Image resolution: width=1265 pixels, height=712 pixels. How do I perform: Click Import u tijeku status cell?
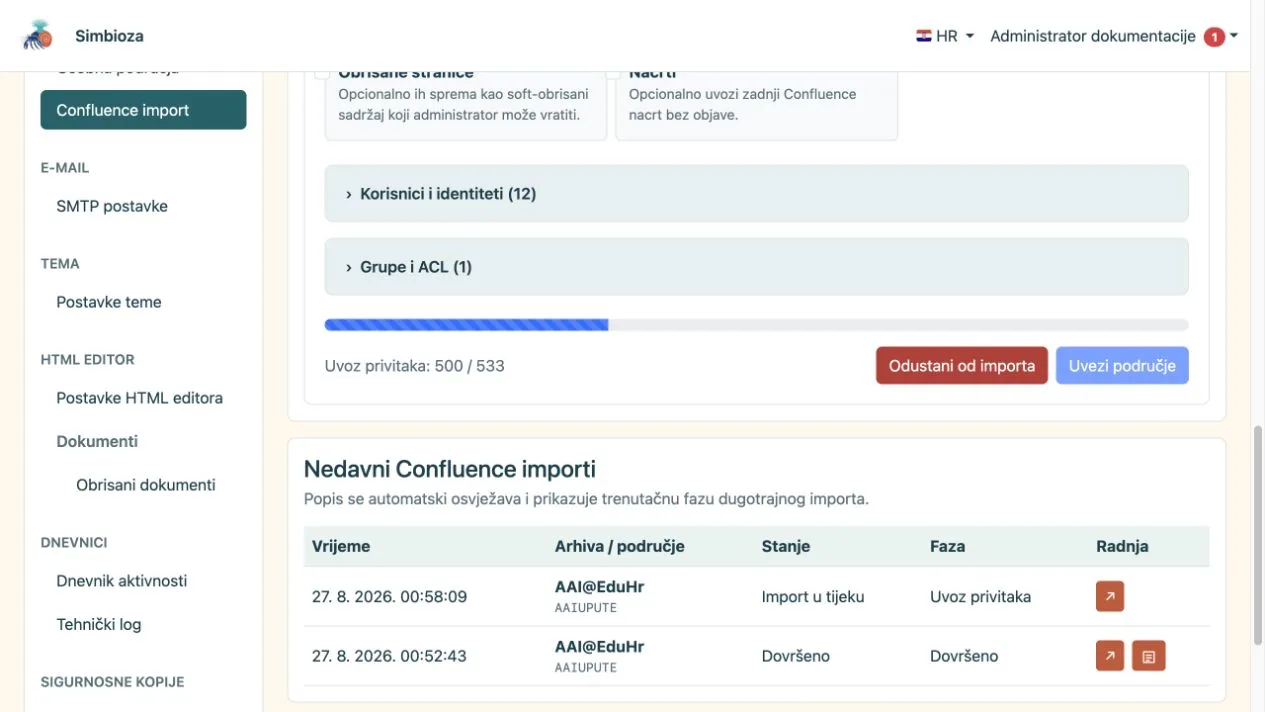(813, 597)
